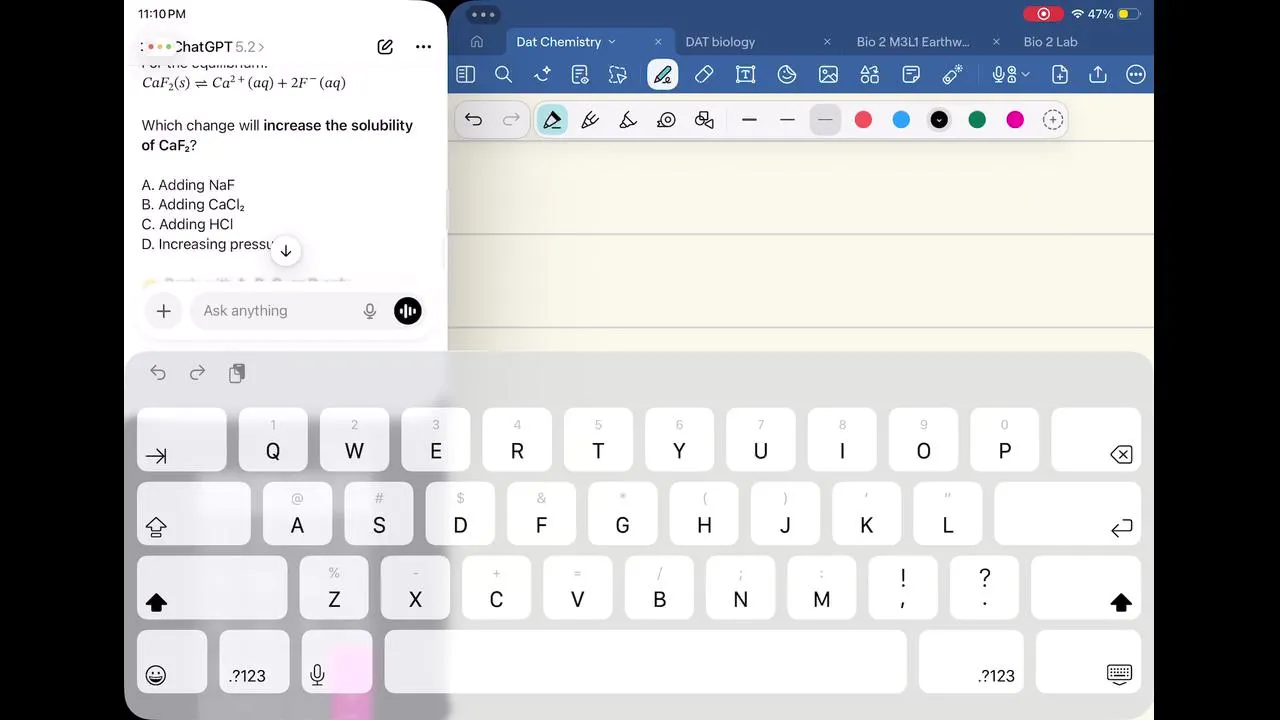
Task: Tap the return key
Action: [x=1067, y=513]
